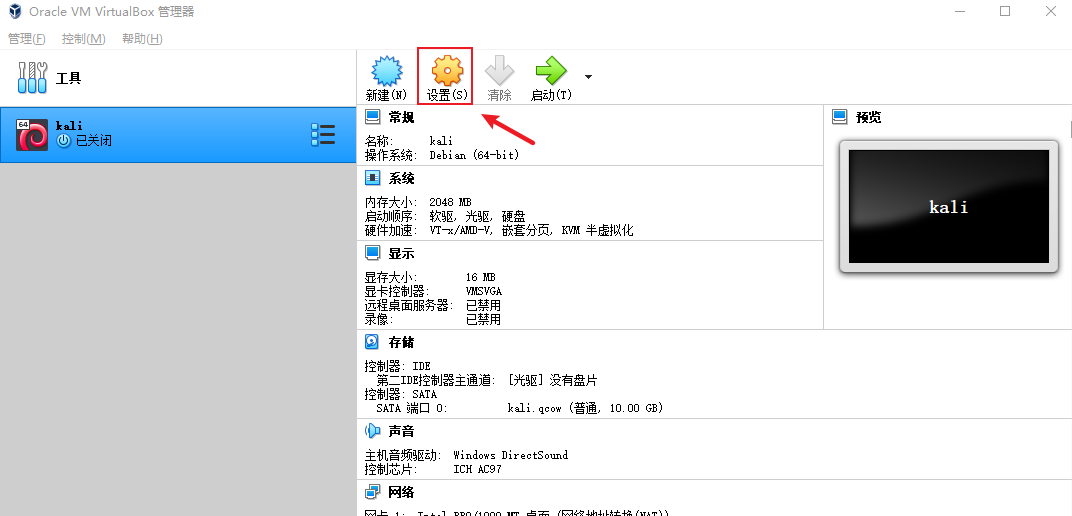The width and height of the screenshot is (1072, 516).
Task: Click the 控制器: SATA storage line
Action: tap(401, 394)
